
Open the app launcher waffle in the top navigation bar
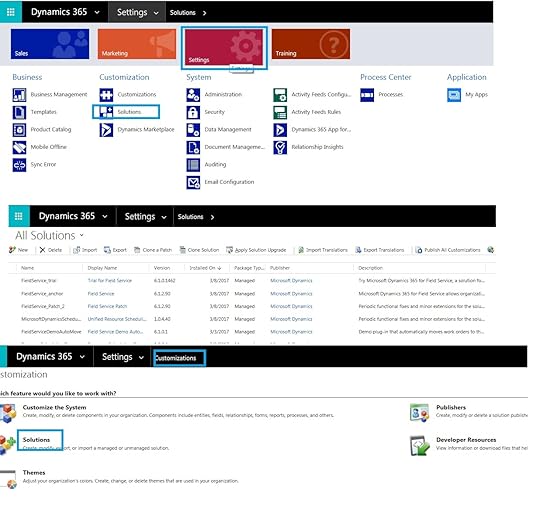pos(11,12)
